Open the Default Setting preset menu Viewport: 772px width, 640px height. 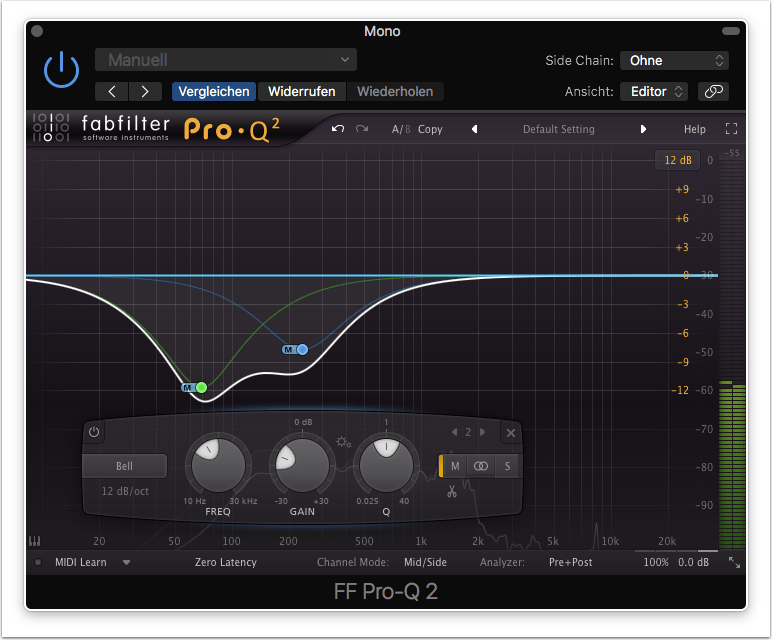pos(558,129)
